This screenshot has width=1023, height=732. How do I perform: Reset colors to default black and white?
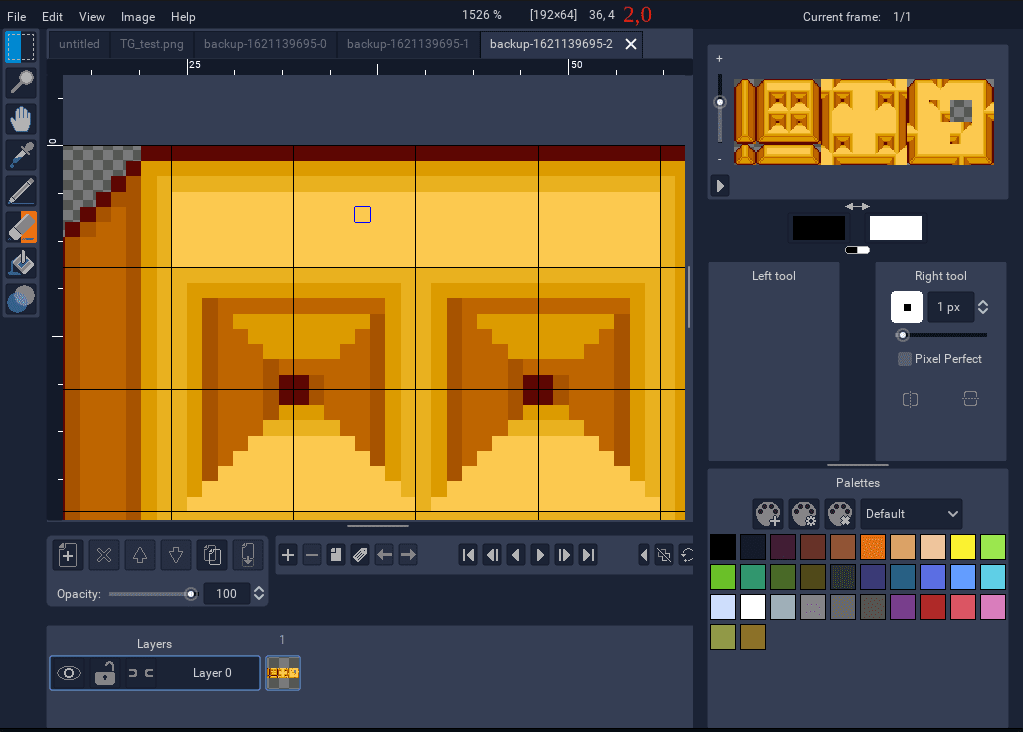point(857,250)
